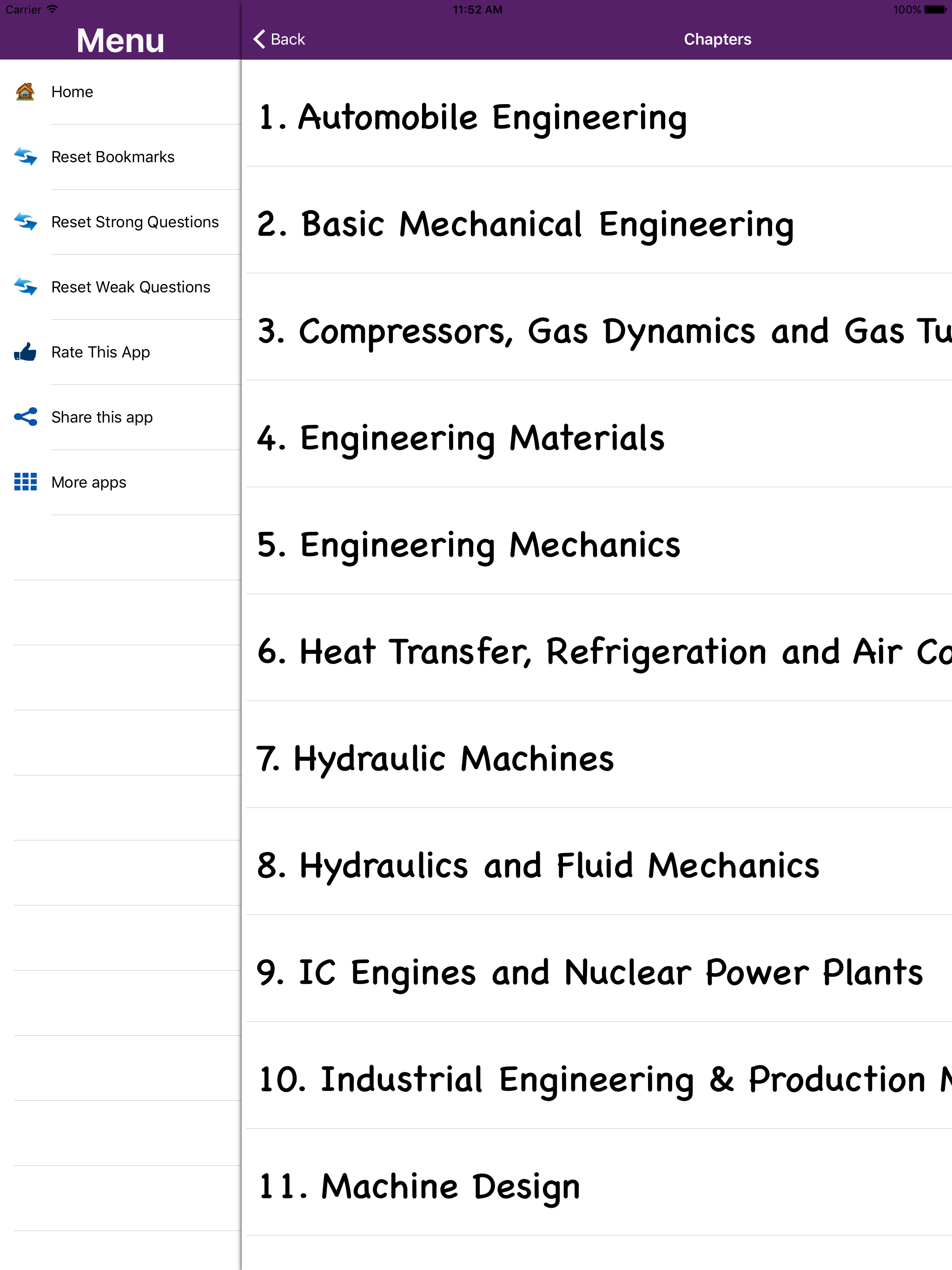Click the Reset Strong Questions arrows icon

click(x=25, y=222)
